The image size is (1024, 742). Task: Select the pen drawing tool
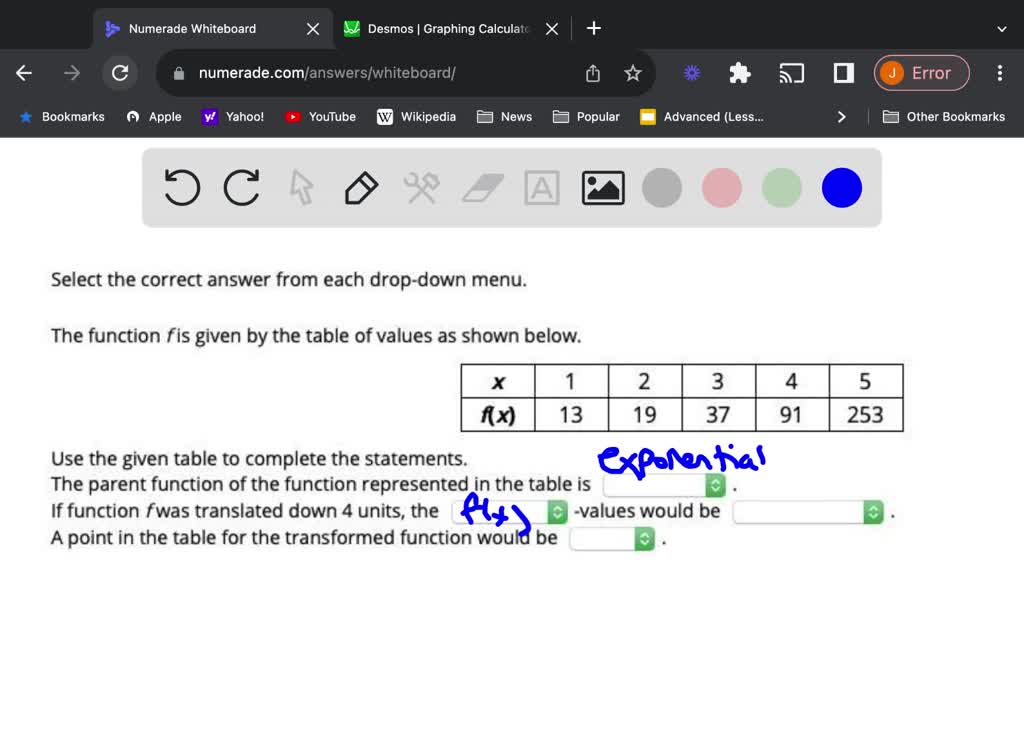point(361,187)
